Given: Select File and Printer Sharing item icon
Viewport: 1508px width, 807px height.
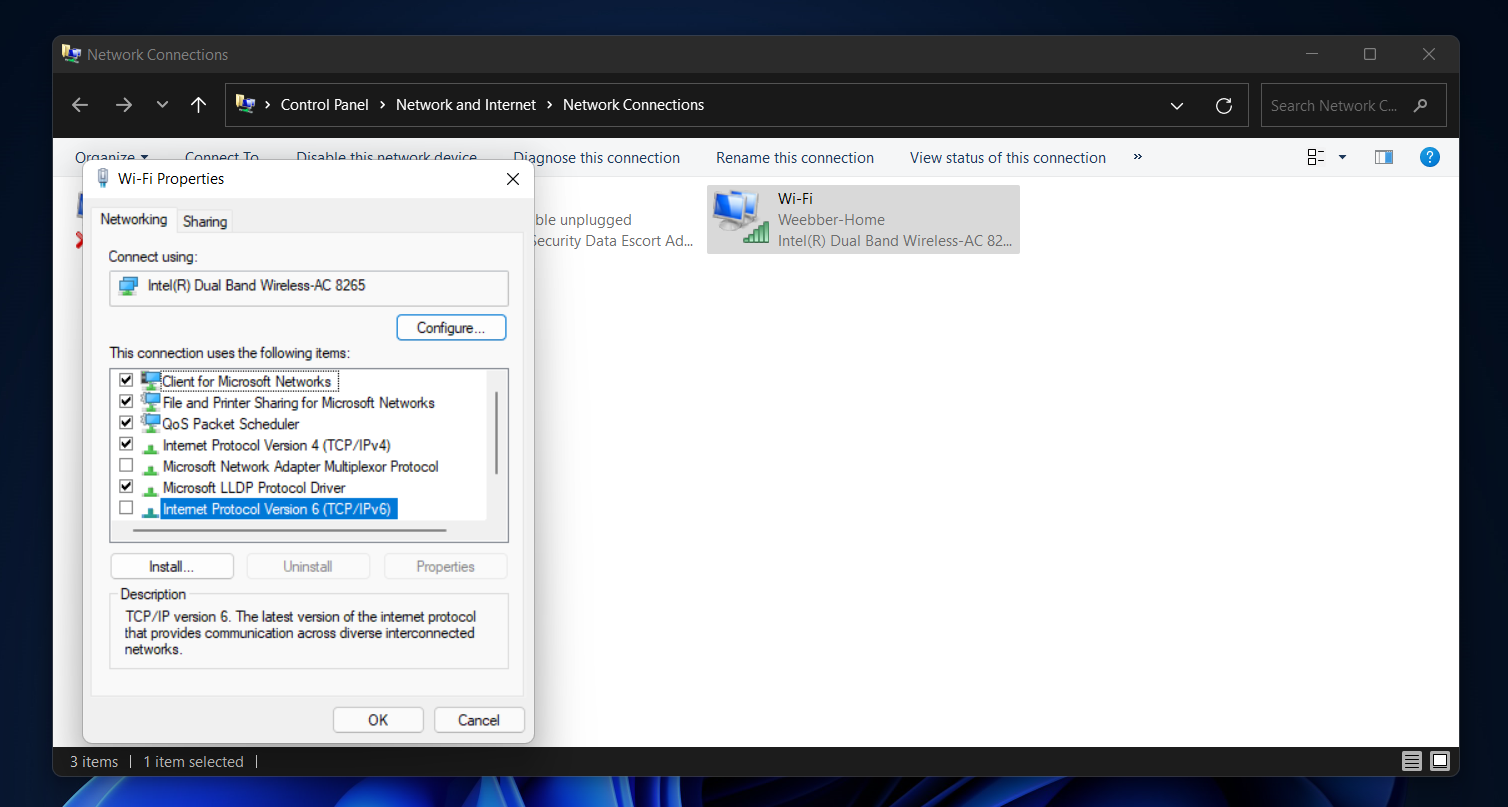Looking at the screenshot, I should (x=150, y=402).
